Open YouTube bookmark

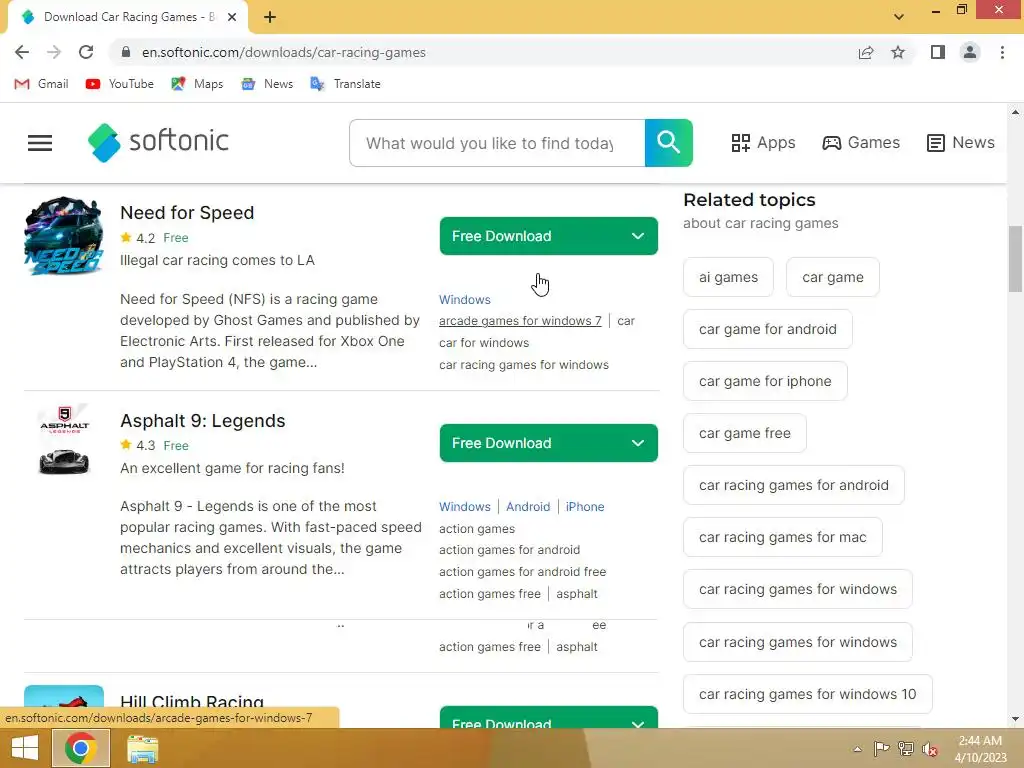(x=120, y=84)
